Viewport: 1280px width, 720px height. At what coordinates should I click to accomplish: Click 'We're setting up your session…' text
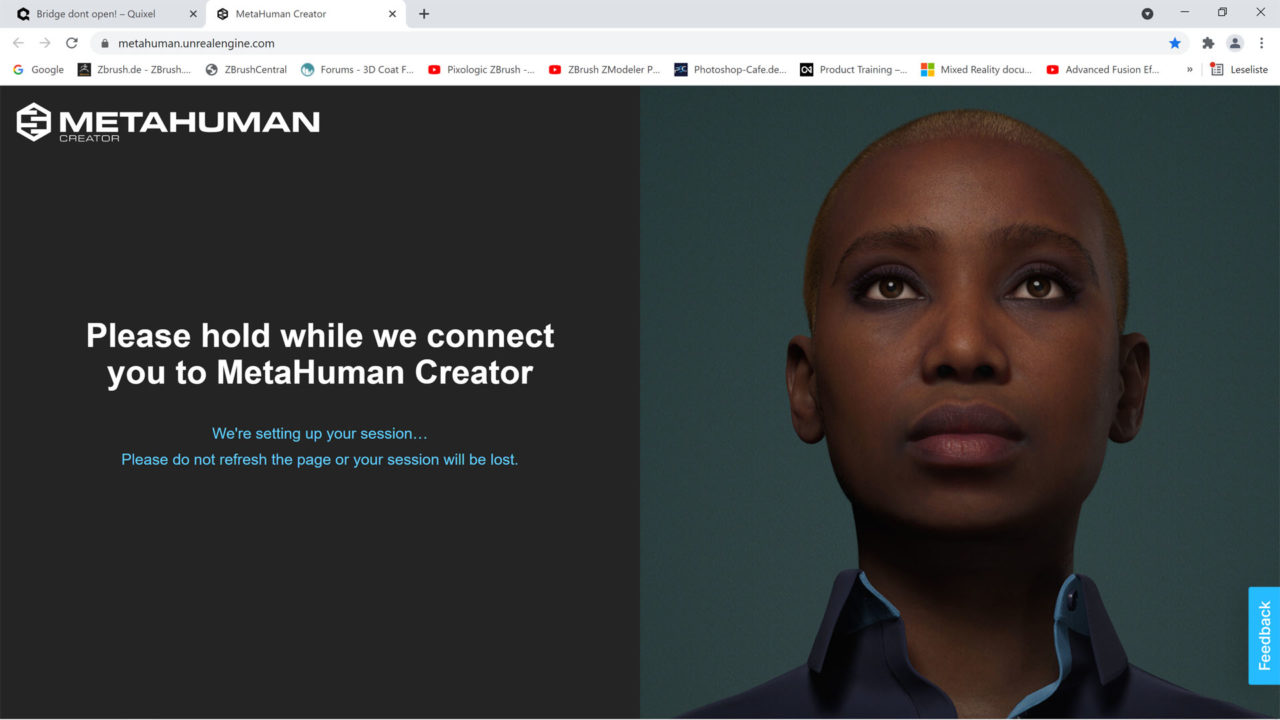point(320,434)
